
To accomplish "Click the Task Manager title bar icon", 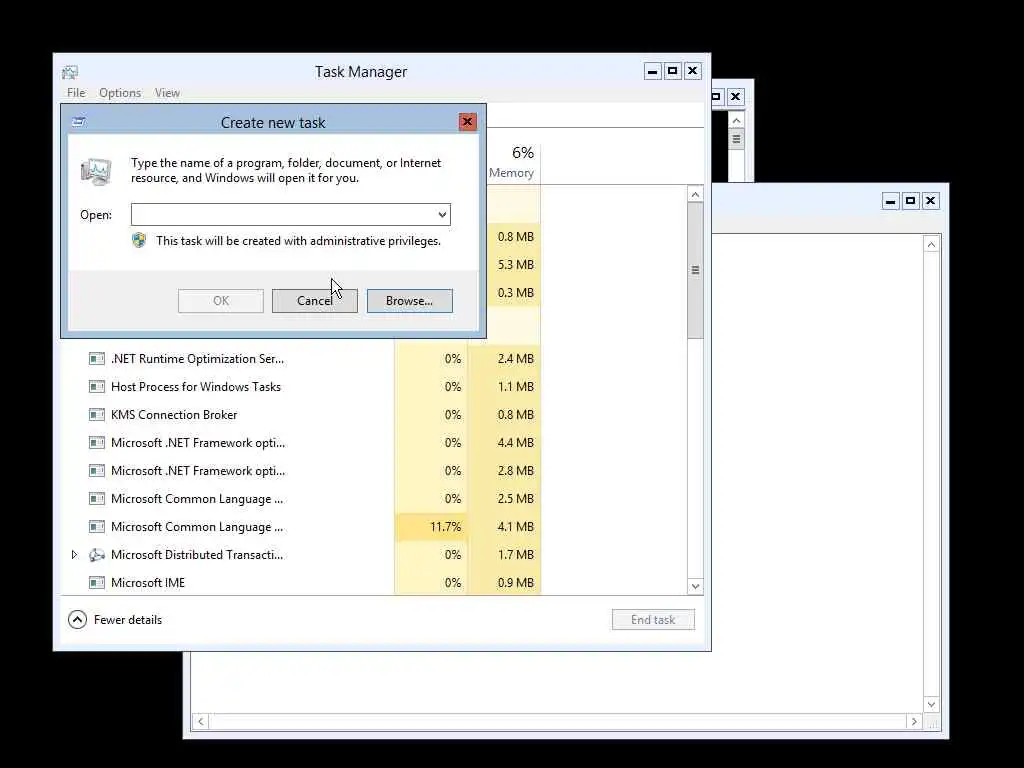I will [70, 72].
